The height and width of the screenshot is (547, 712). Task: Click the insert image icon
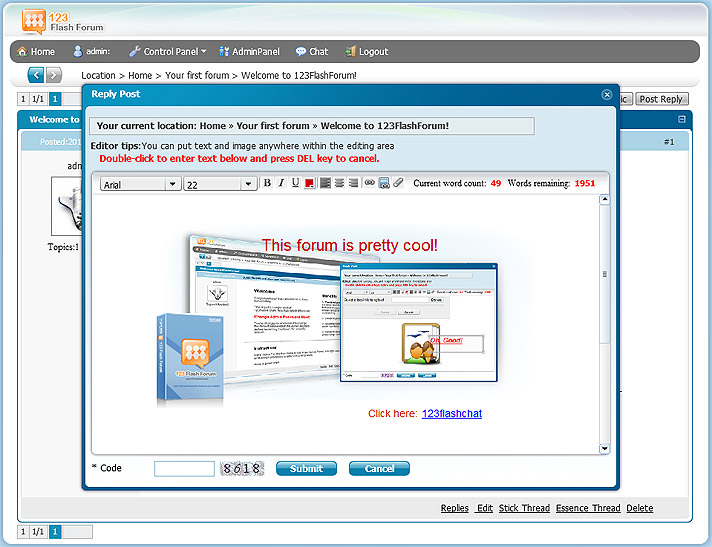[x=383, y=183]
